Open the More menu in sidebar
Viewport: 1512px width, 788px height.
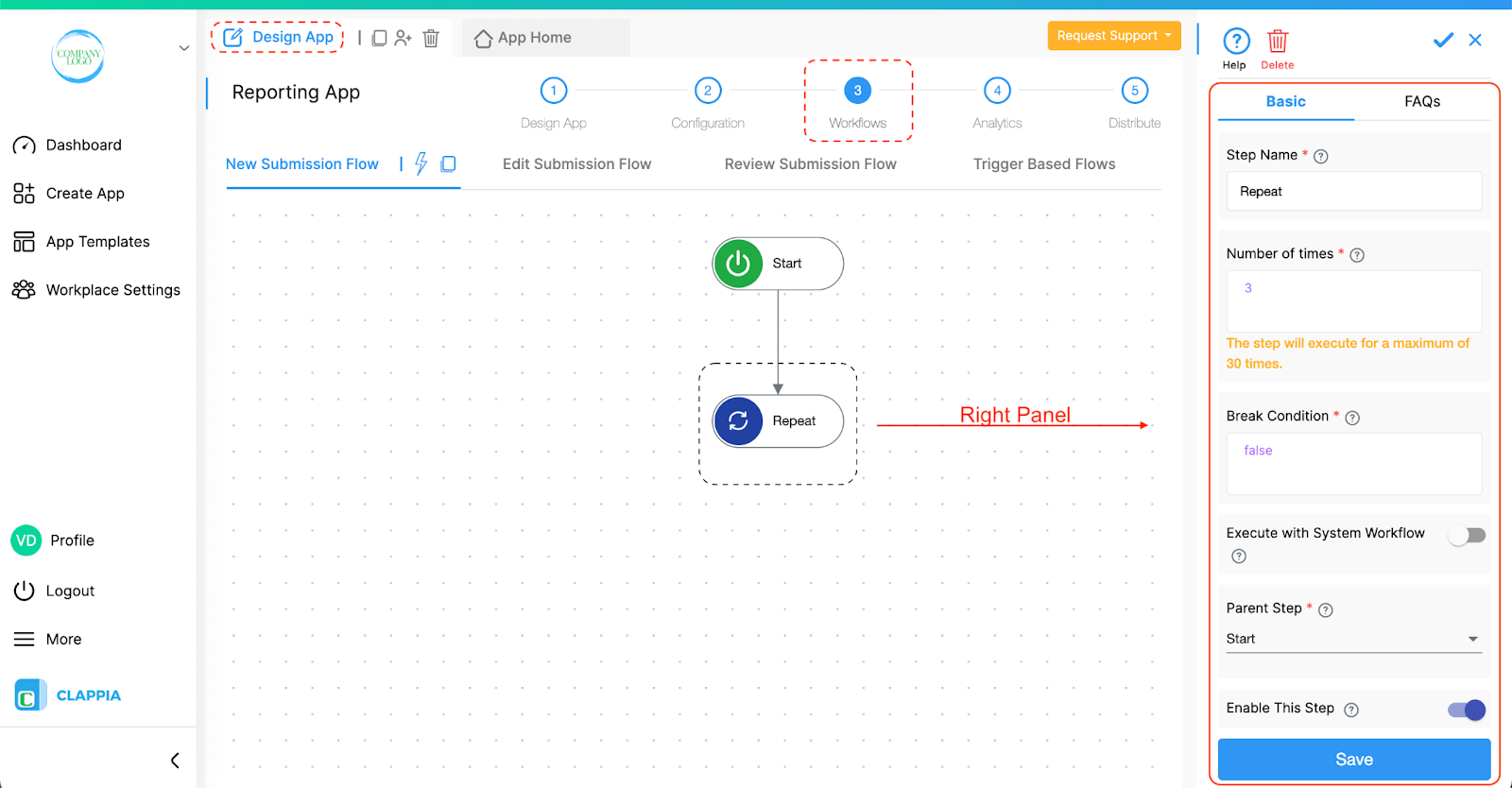tap(47, 640)
